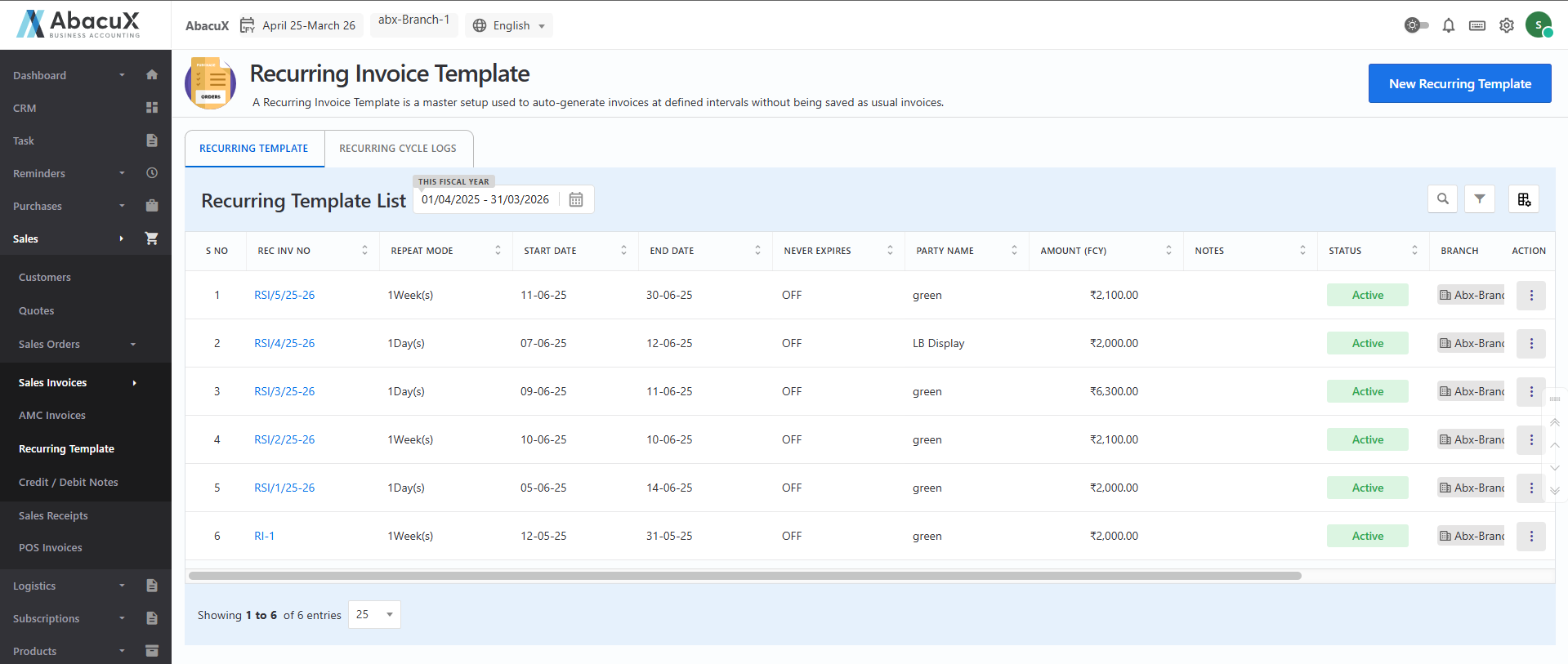Open the entries per page dropdown
The width and height of the screenshot is (1568, 664).
tap(374, 614)
